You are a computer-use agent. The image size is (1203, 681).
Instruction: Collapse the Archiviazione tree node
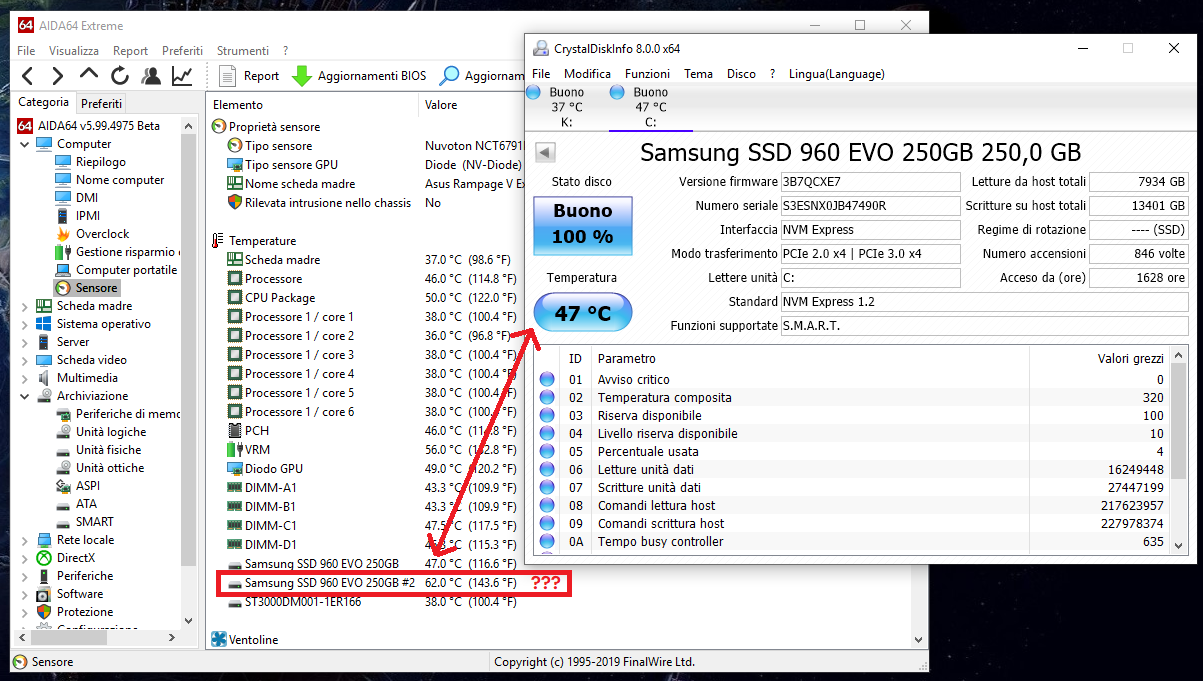pos(26,396)
